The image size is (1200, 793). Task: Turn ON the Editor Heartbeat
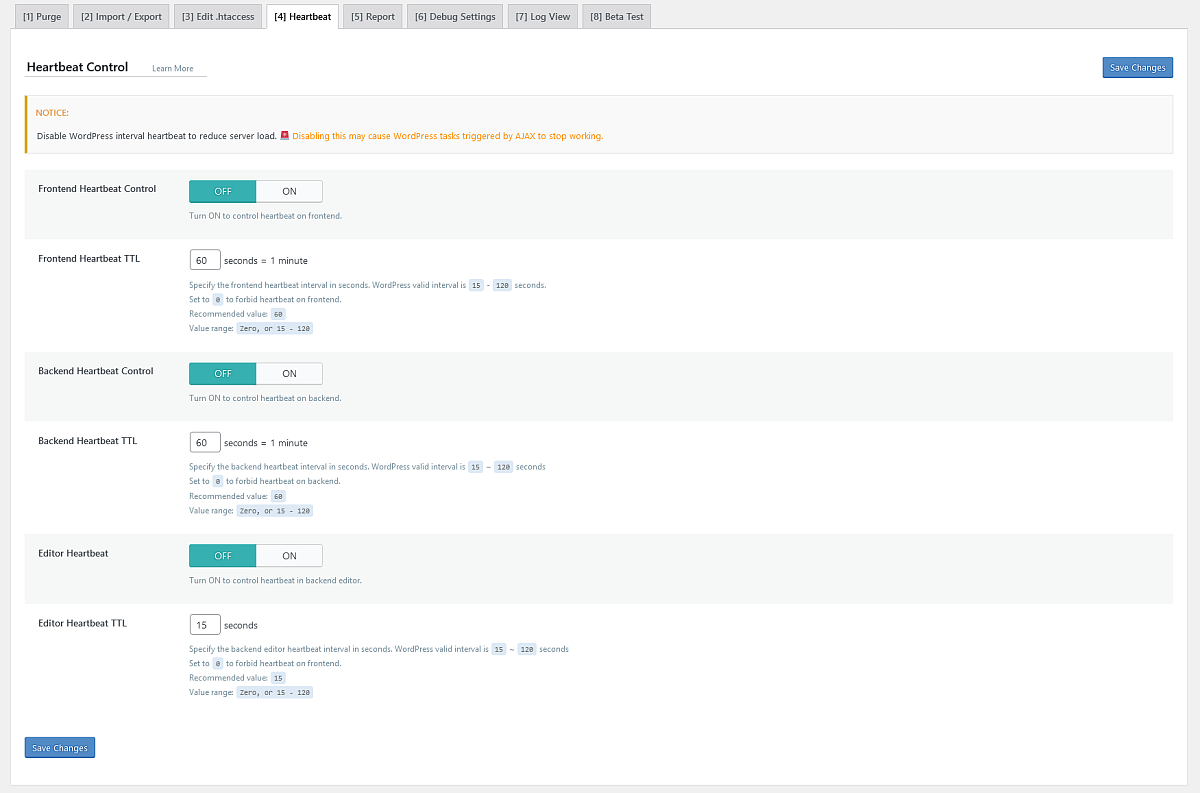(289, 556)
